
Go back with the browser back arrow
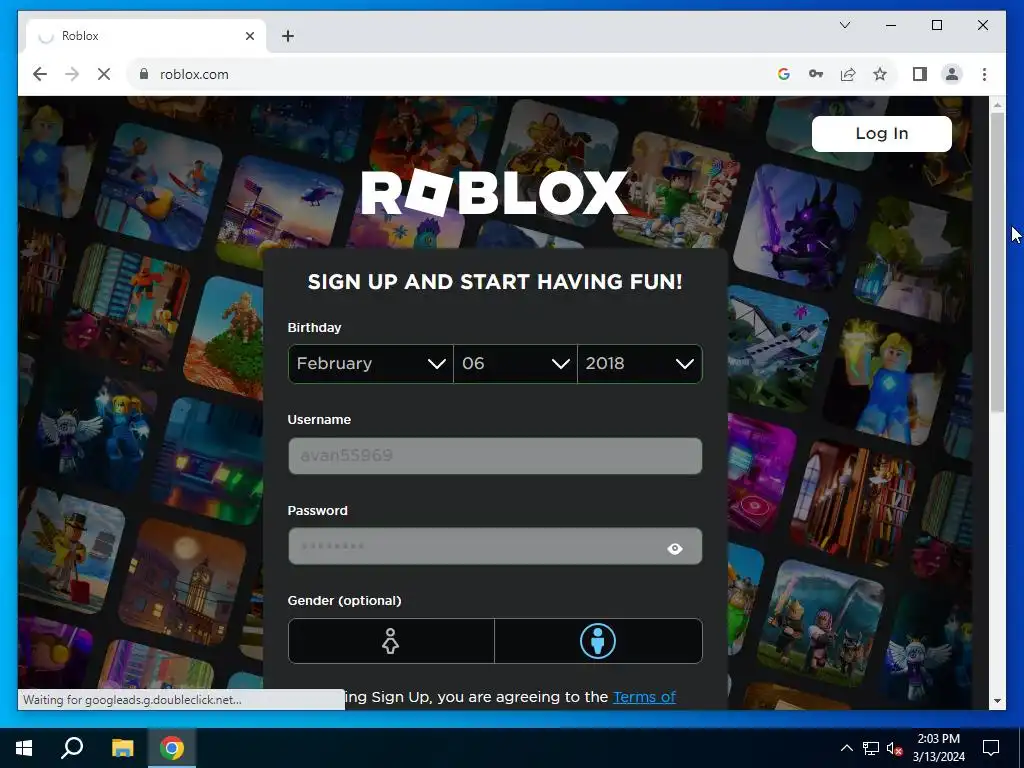(40, 74)
